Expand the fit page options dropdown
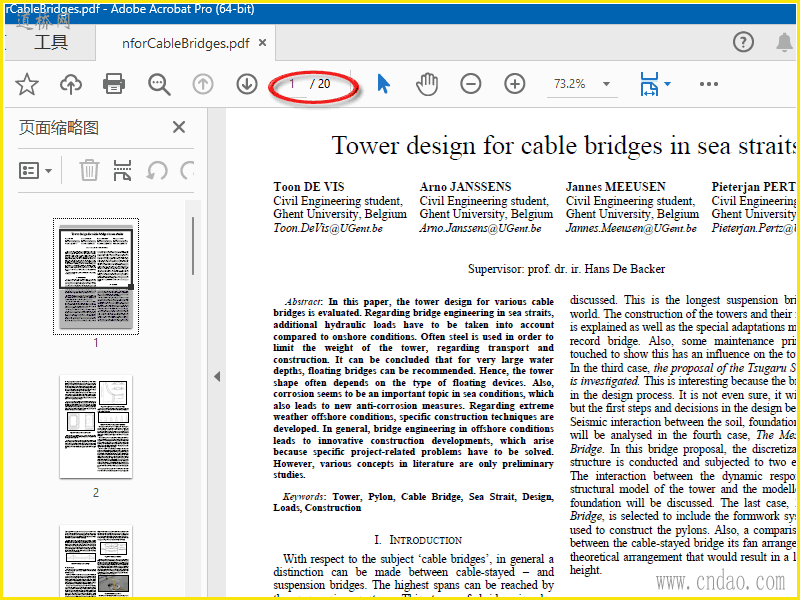This screenshot has height=600, width=800. click(667, 85)
